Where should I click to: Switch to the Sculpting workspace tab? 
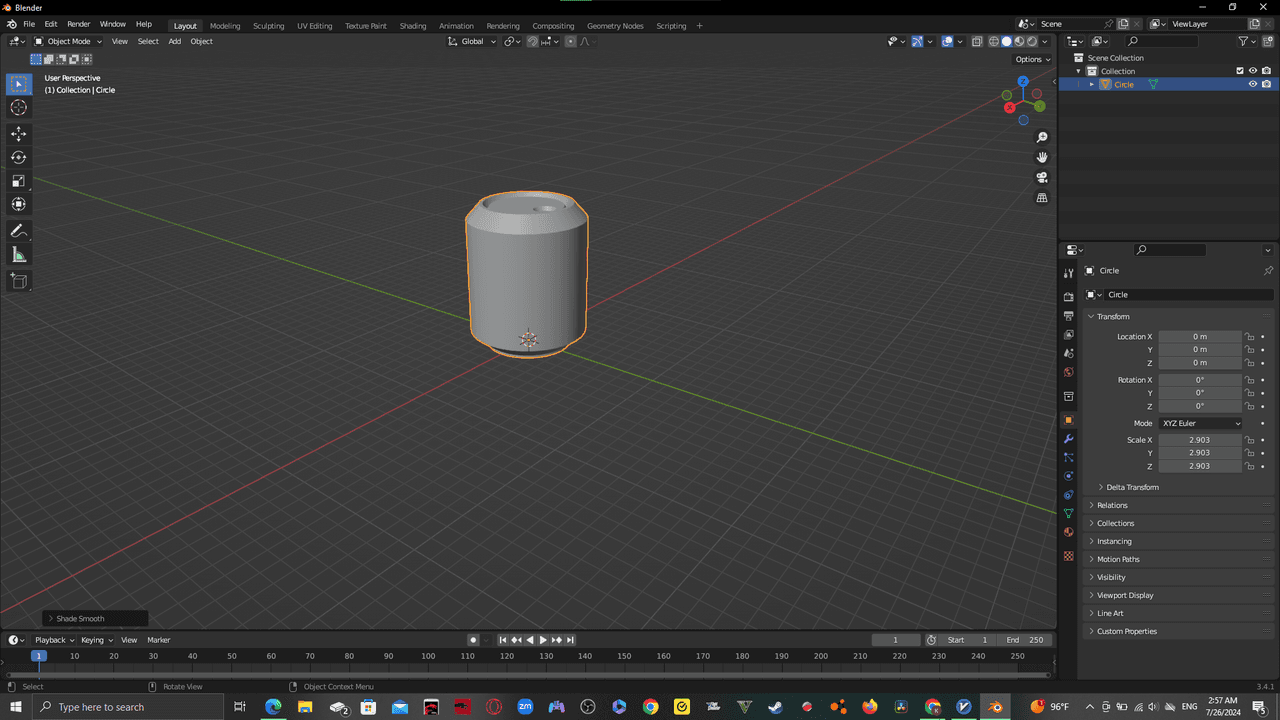tap(268, 26)
